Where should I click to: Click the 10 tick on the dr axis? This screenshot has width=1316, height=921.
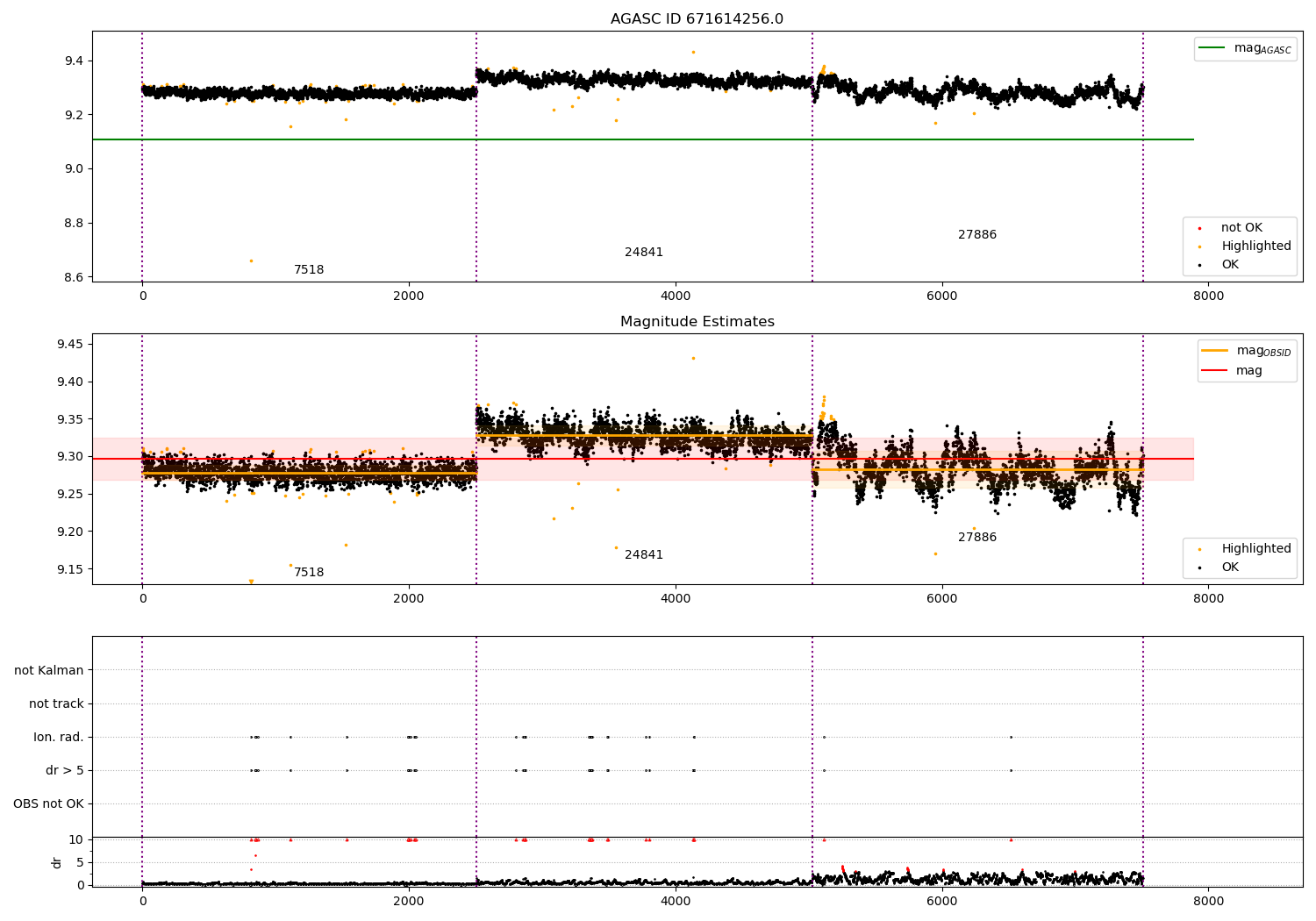pyautogui.click(x=76, y=840)
